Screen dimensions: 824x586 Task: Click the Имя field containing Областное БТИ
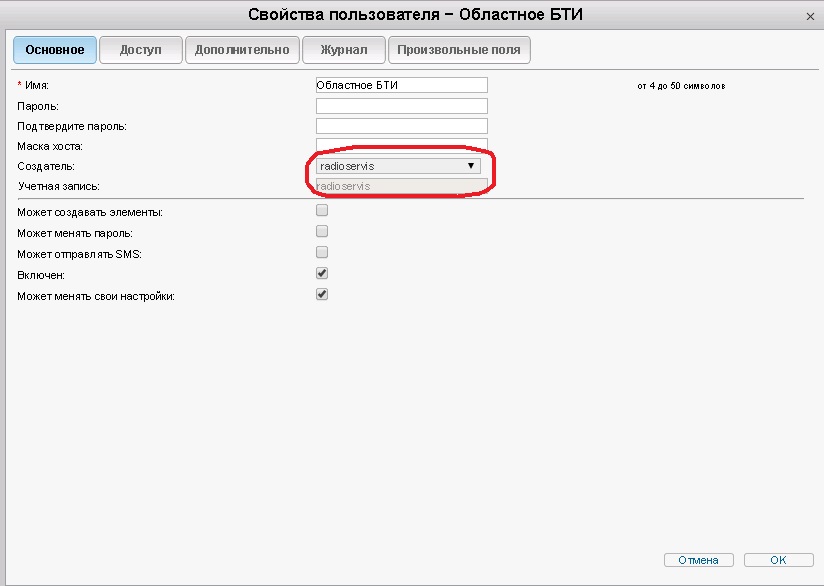400,86
